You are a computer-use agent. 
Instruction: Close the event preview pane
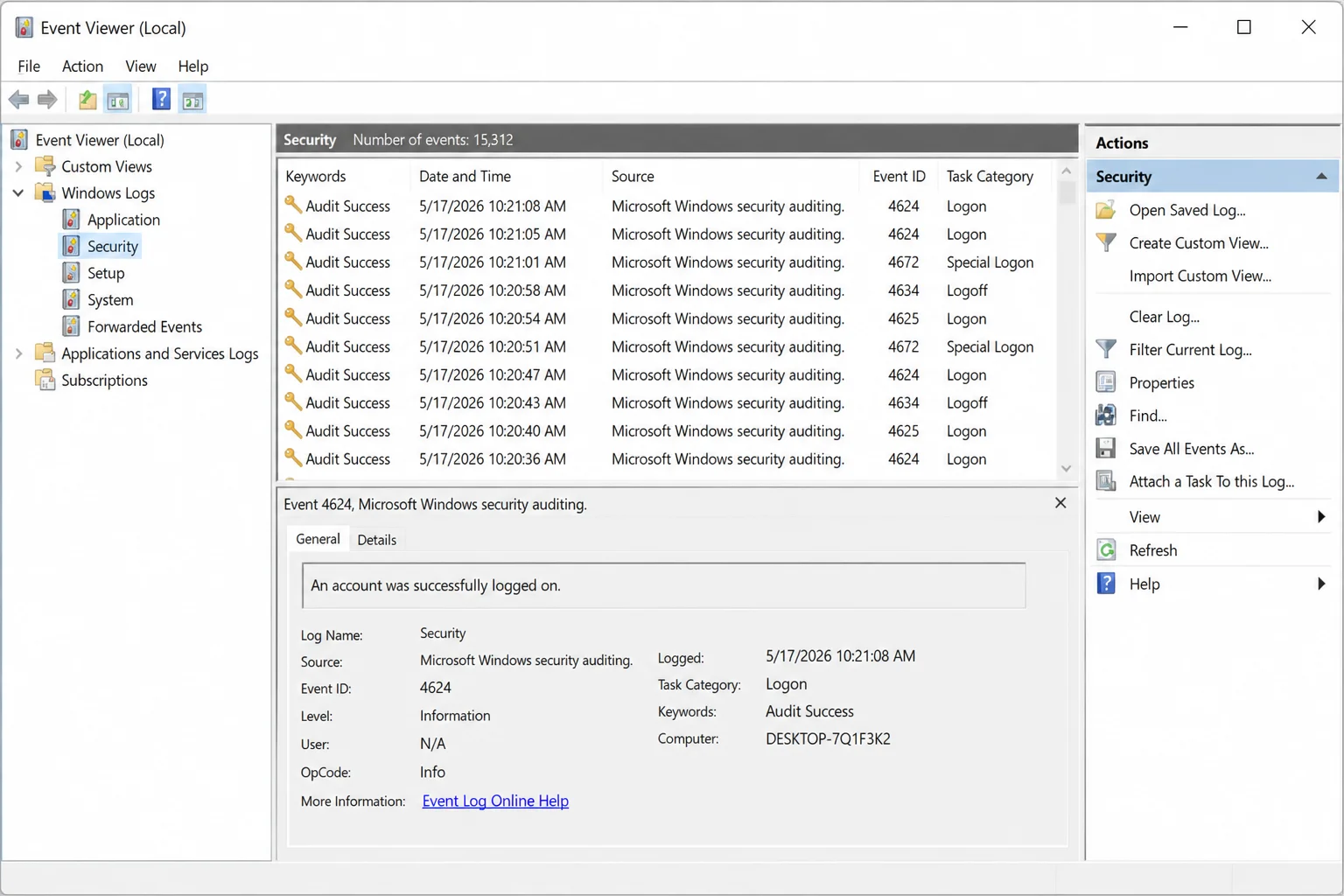[1060, 503]
